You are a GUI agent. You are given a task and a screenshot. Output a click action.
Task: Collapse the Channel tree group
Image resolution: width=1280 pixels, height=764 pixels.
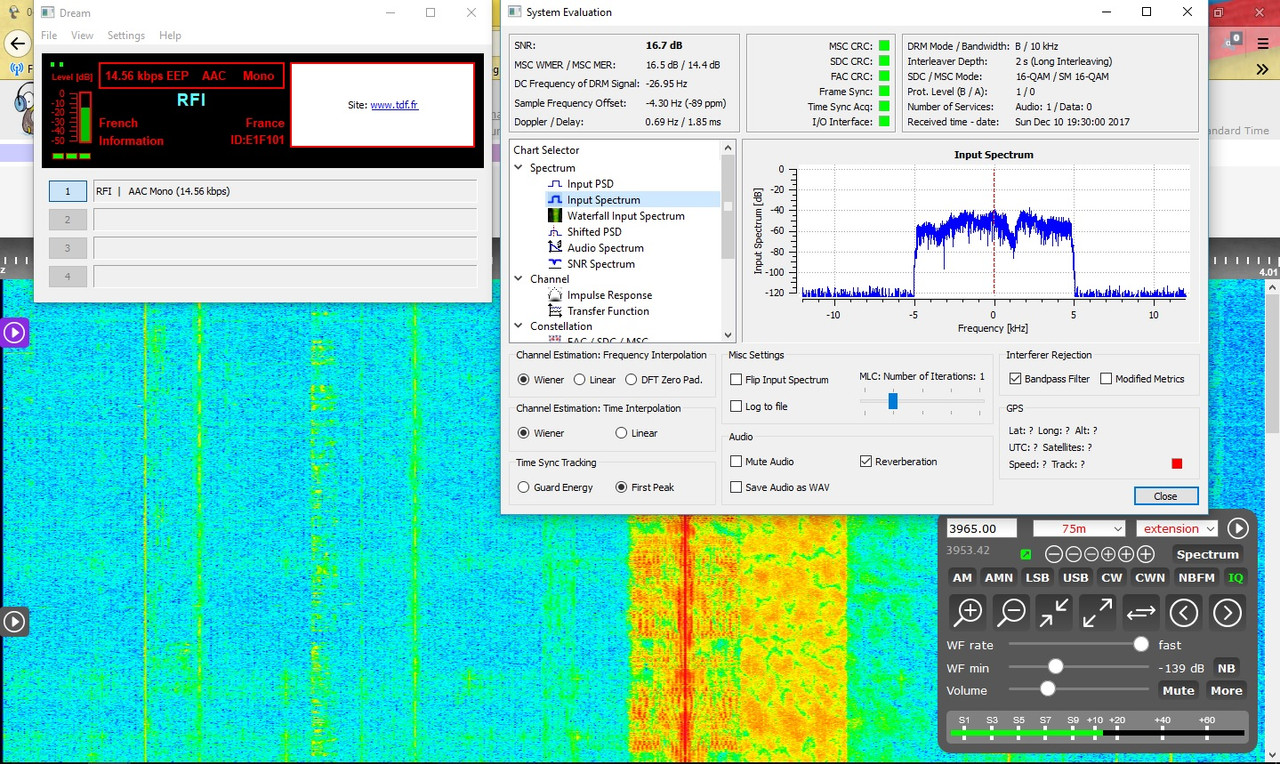click(519, 279)
